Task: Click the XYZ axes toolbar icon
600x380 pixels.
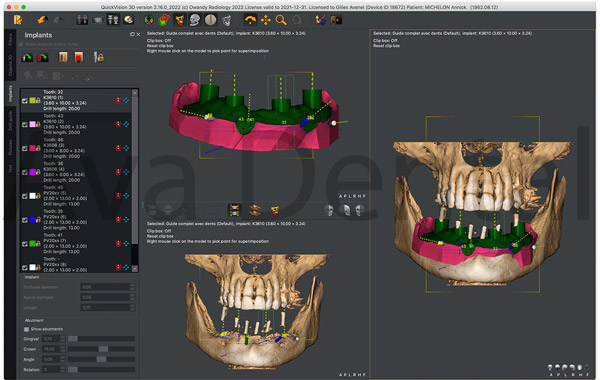Action: click(320, 20)
